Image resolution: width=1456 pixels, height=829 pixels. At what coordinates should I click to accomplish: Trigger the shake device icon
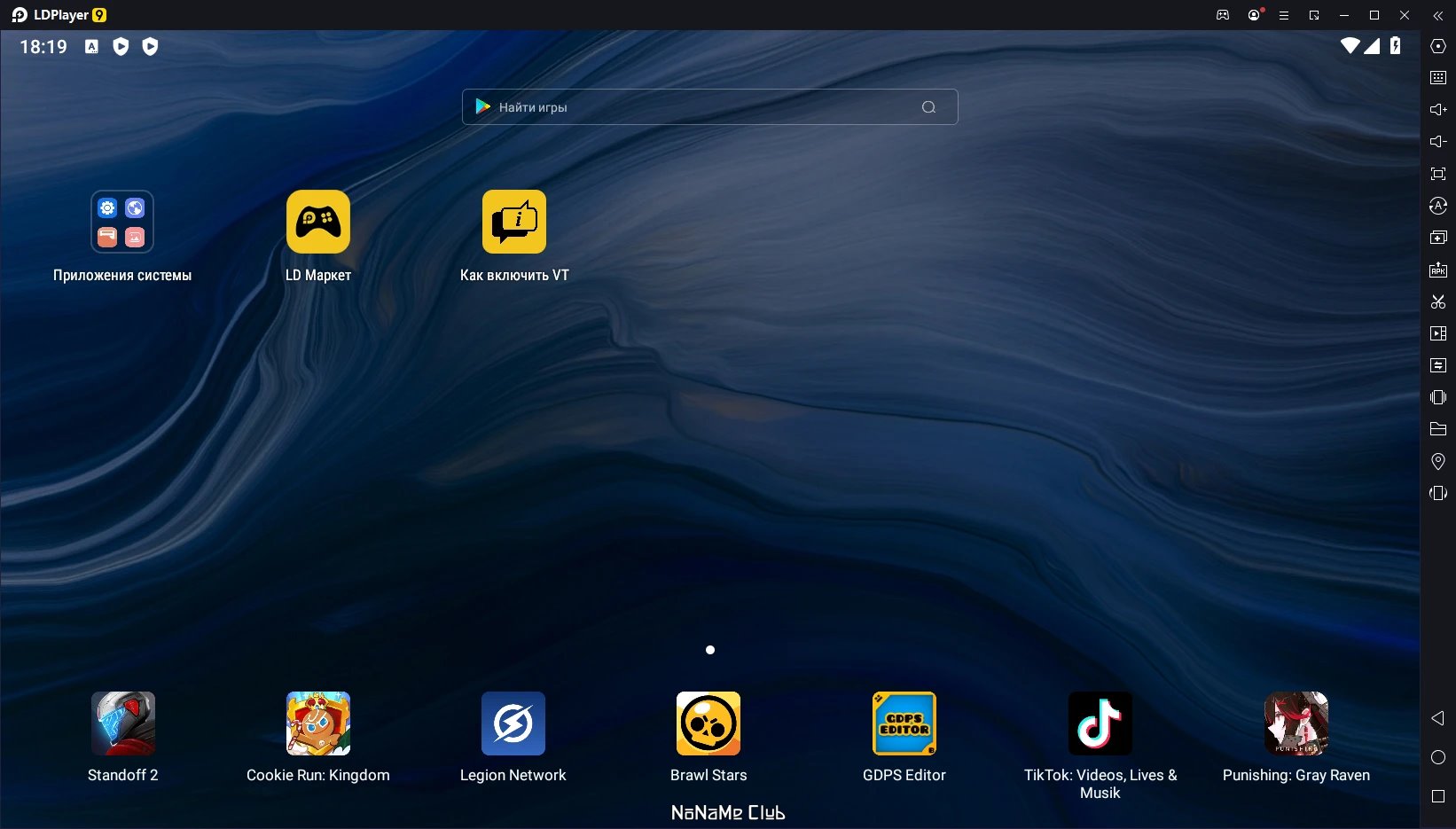(1438, 397)
